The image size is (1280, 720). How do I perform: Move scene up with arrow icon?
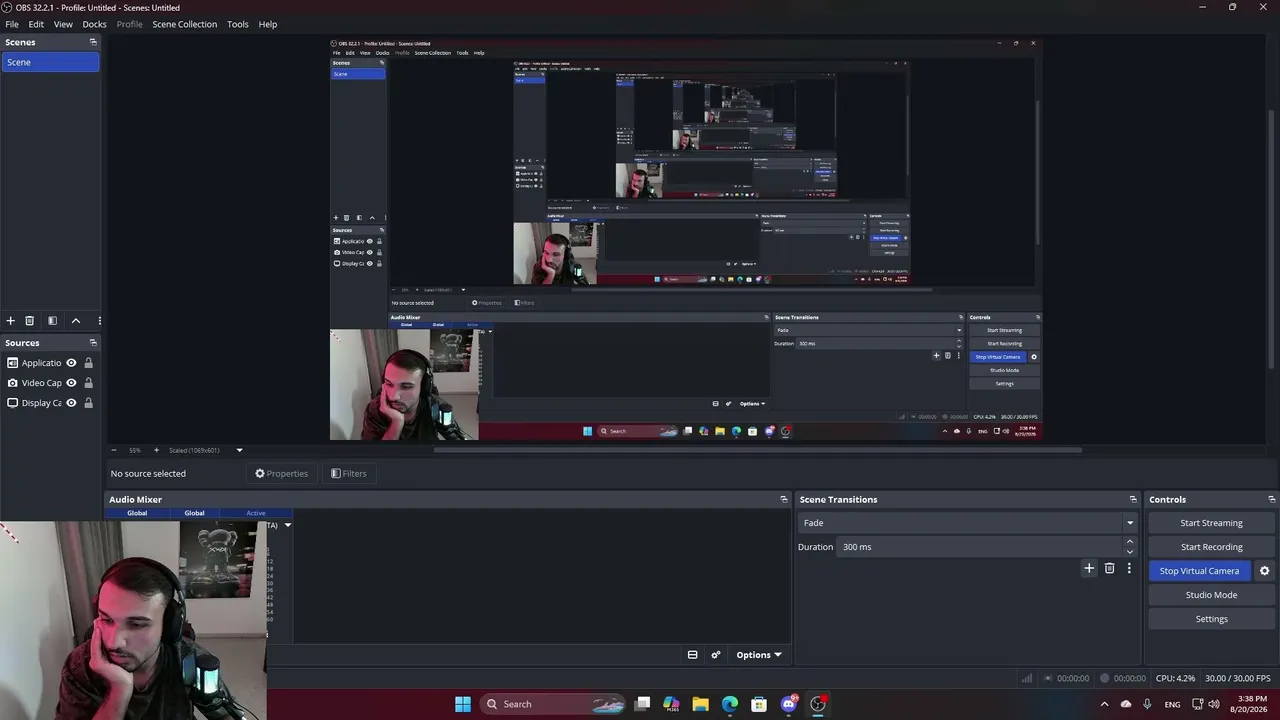tap(76, 321)
